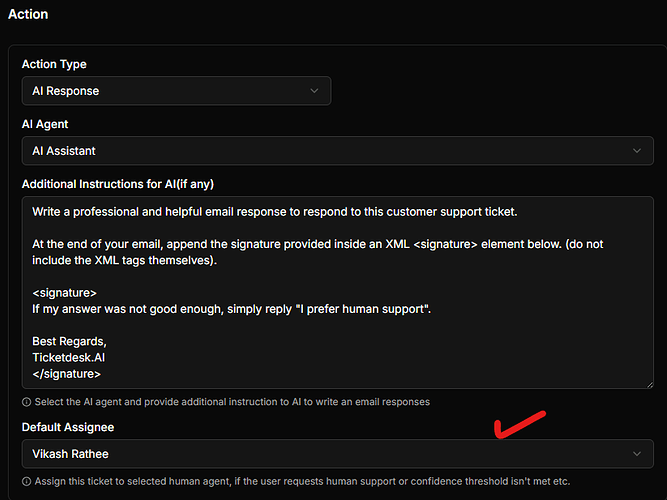Place cursor on "Best Regards," line

71,341
